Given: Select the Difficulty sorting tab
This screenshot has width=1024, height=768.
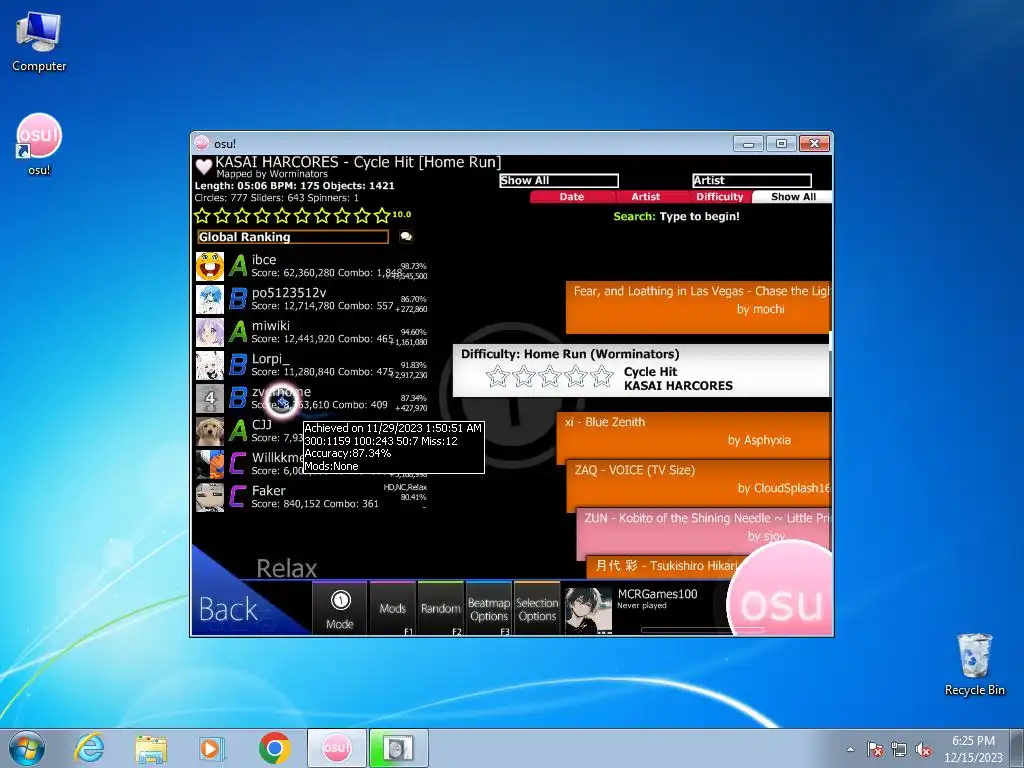Looking at the screenshot, I should click(720, 197).
